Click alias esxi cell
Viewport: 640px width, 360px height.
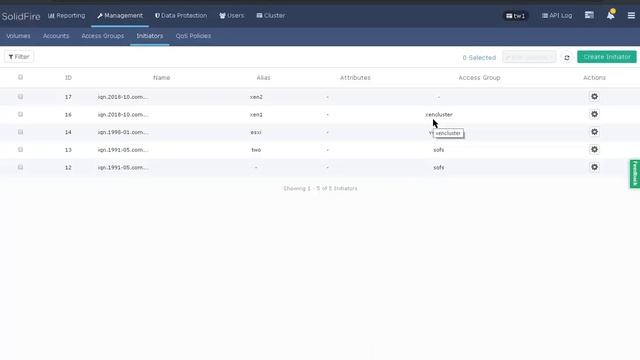tap(256, 132)
